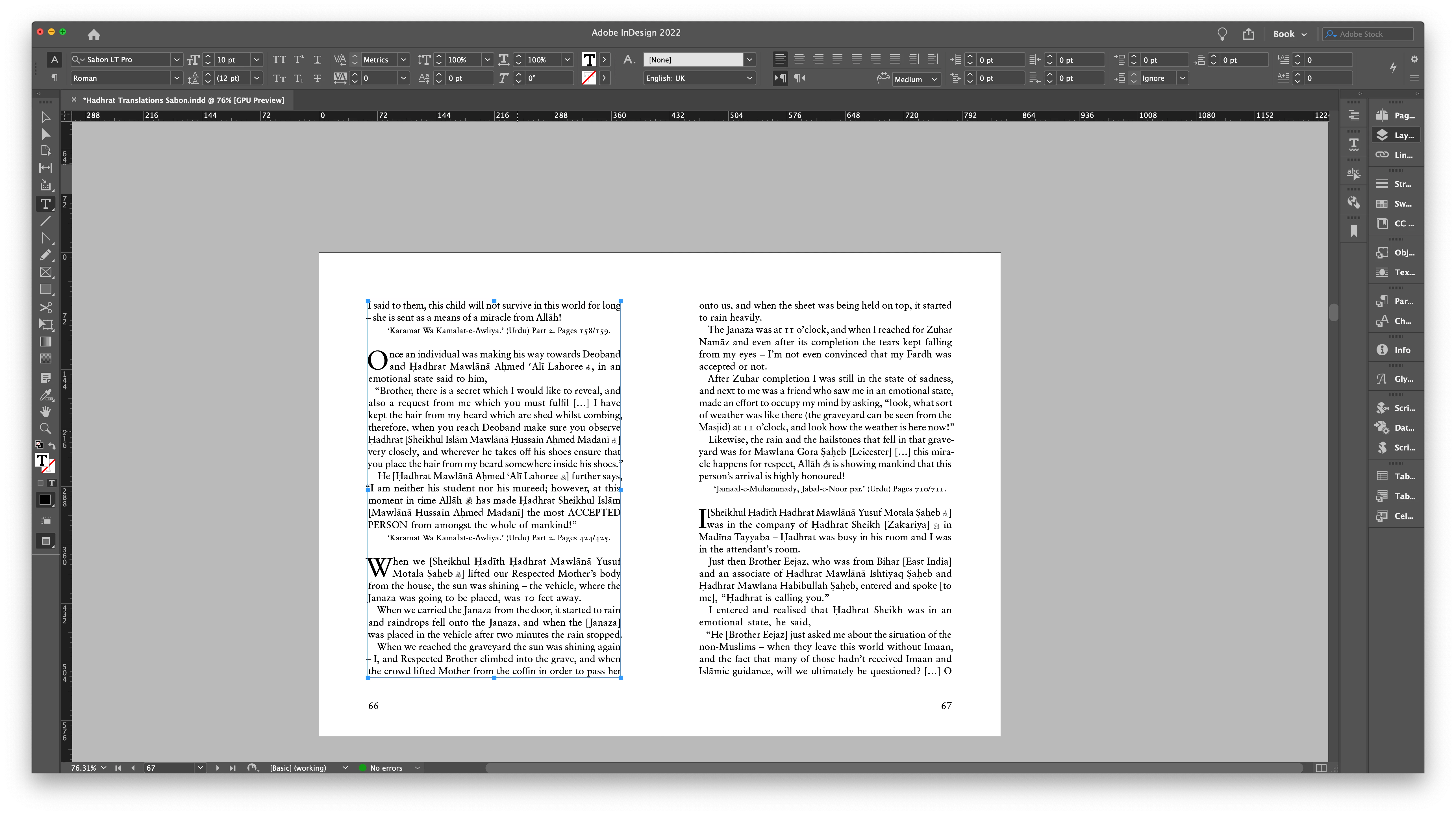Screen dimensions: 1456x815
Task: Select the Eyedropper tool
Action: (45, 395)
